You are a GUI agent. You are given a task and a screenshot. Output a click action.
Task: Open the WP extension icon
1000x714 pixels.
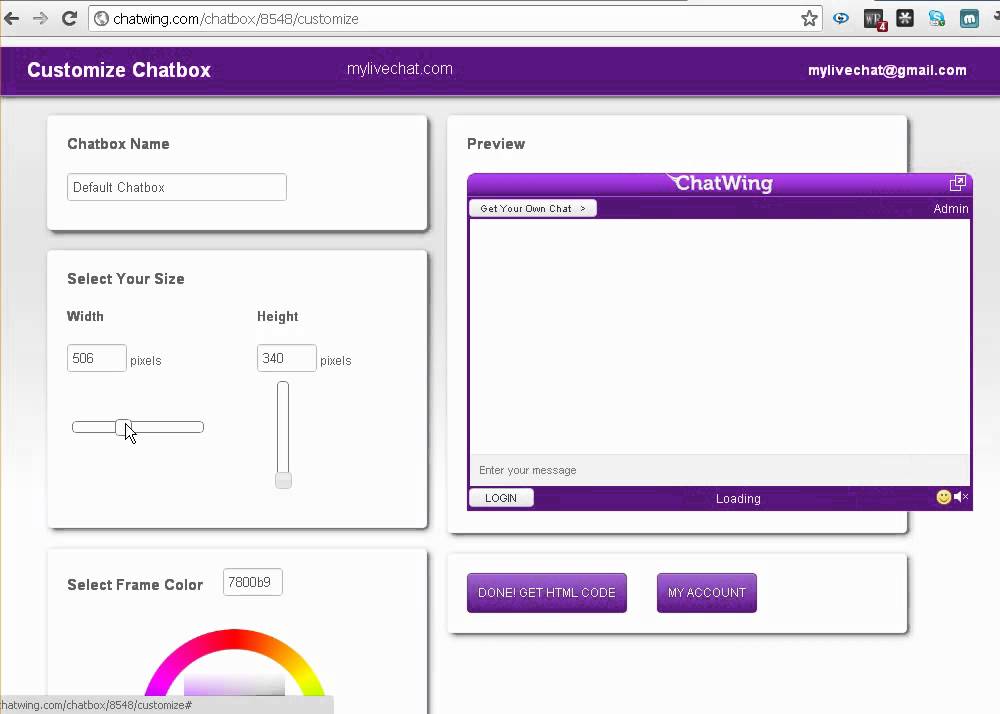(874, 19)
